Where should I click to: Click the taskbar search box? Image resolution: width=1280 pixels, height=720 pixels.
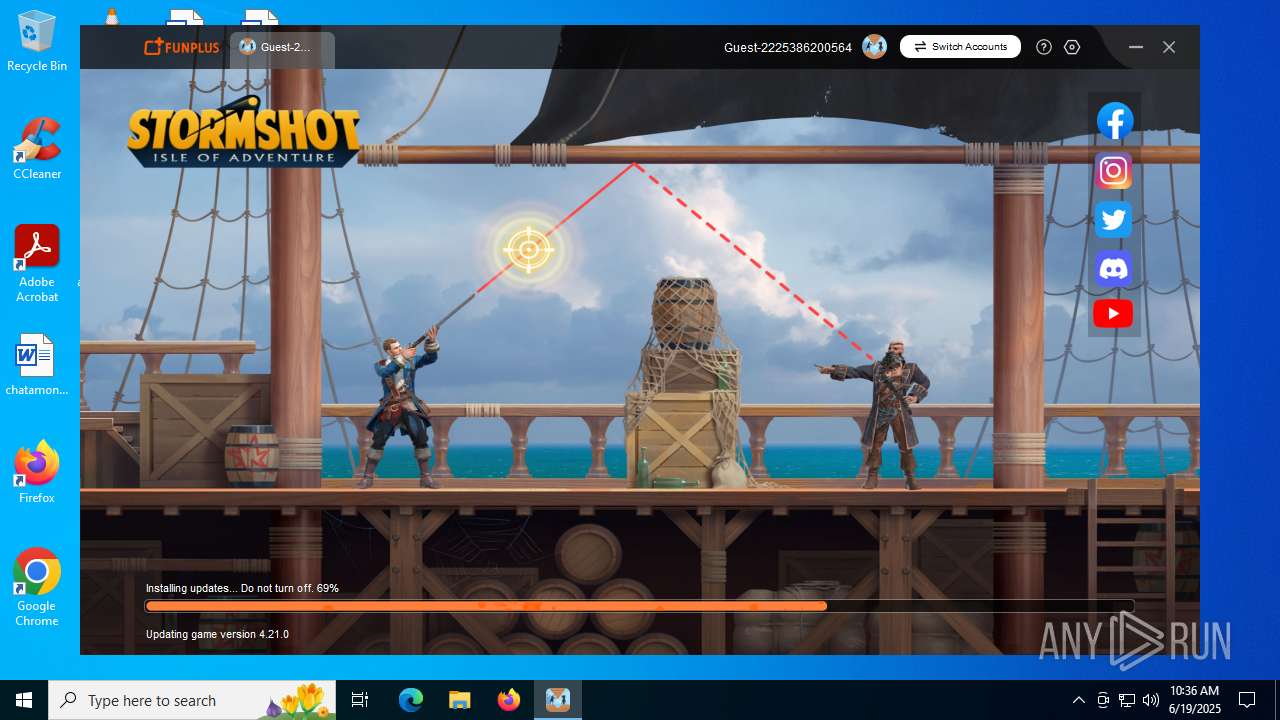coord(194,700)
